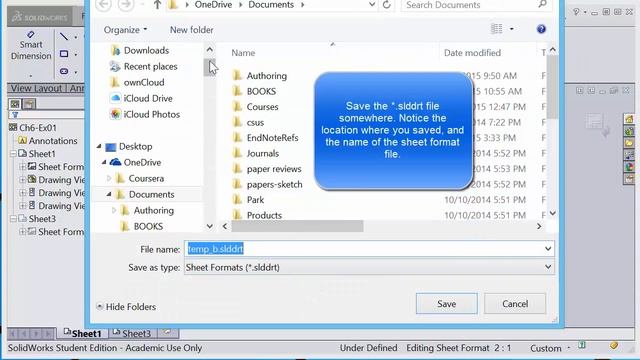Image resolution: width=640 pixels, height=360 pixels.
Task: Open the papers-sketch folder
Action: 267,184
